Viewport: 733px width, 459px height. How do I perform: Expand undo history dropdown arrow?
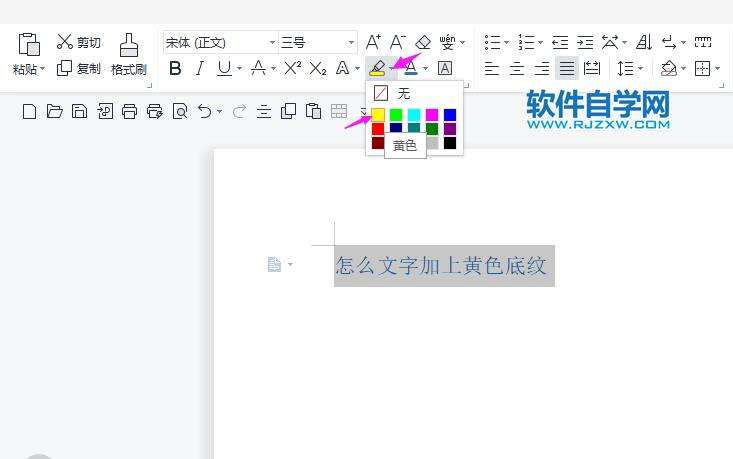point(219,111)
